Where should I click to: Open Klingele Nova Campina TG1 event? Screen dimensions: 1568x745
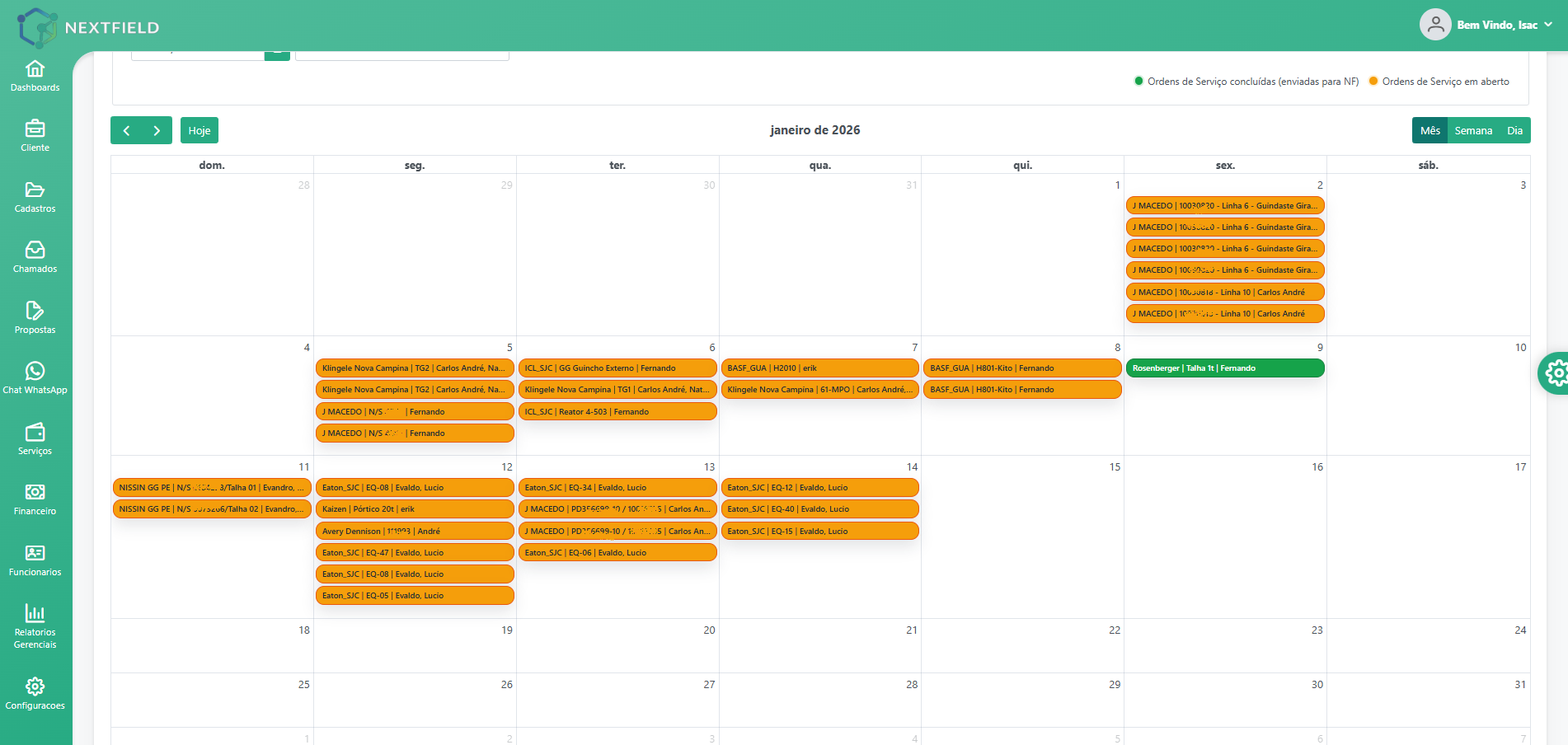point(617,390)
